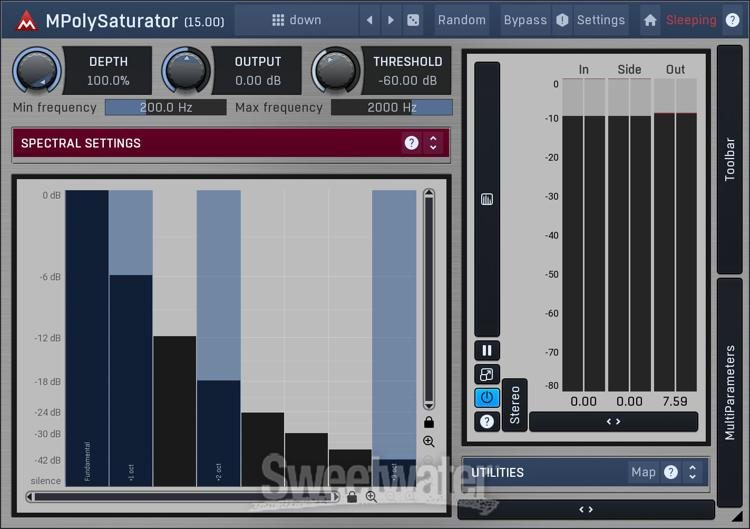Open the Settings menu
The width and height of the screenshot is (750, 529).
(601, 20)
